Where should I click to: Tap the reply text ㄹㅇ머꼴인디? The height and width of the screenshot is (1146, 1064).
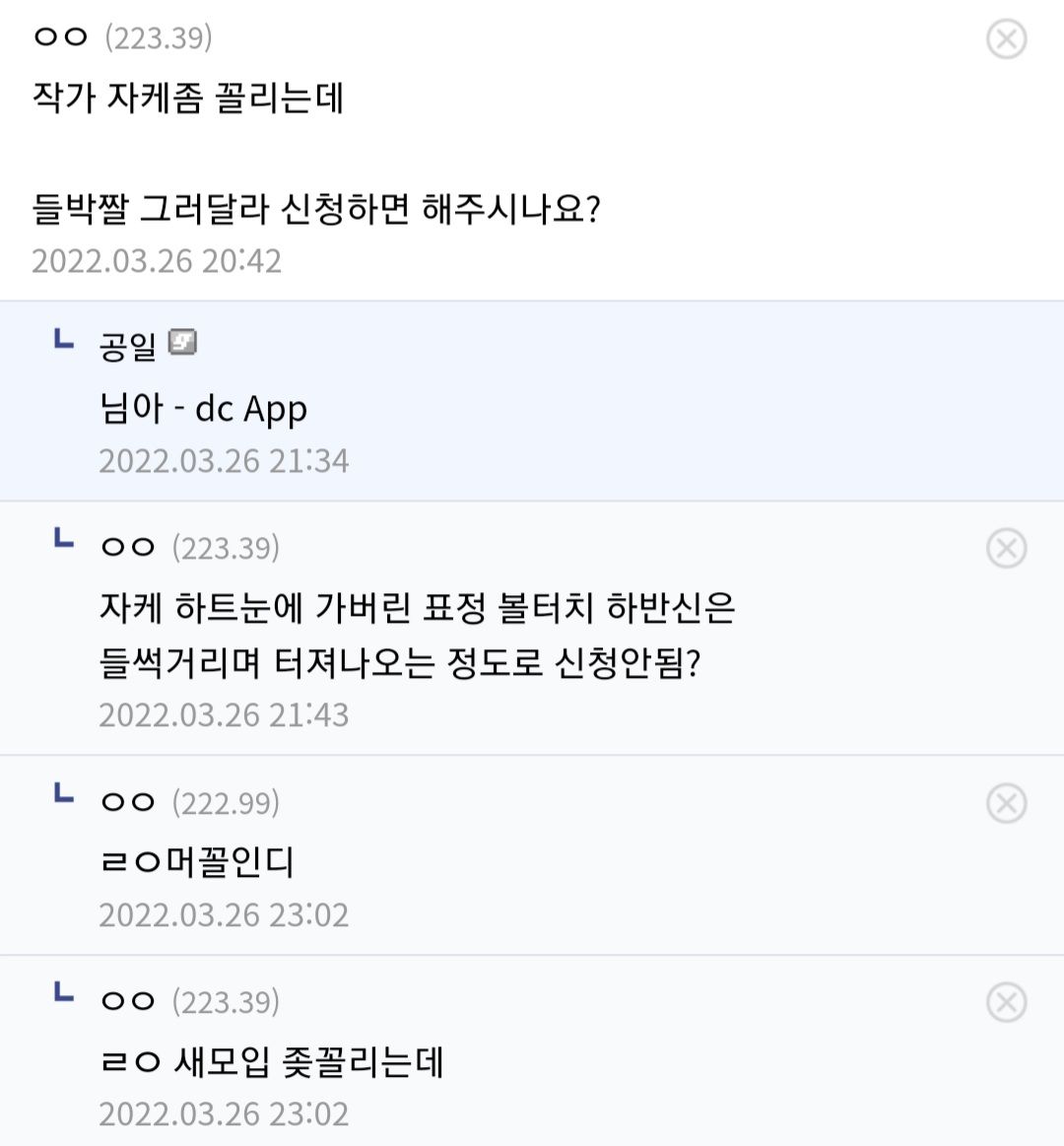point(198,862)
